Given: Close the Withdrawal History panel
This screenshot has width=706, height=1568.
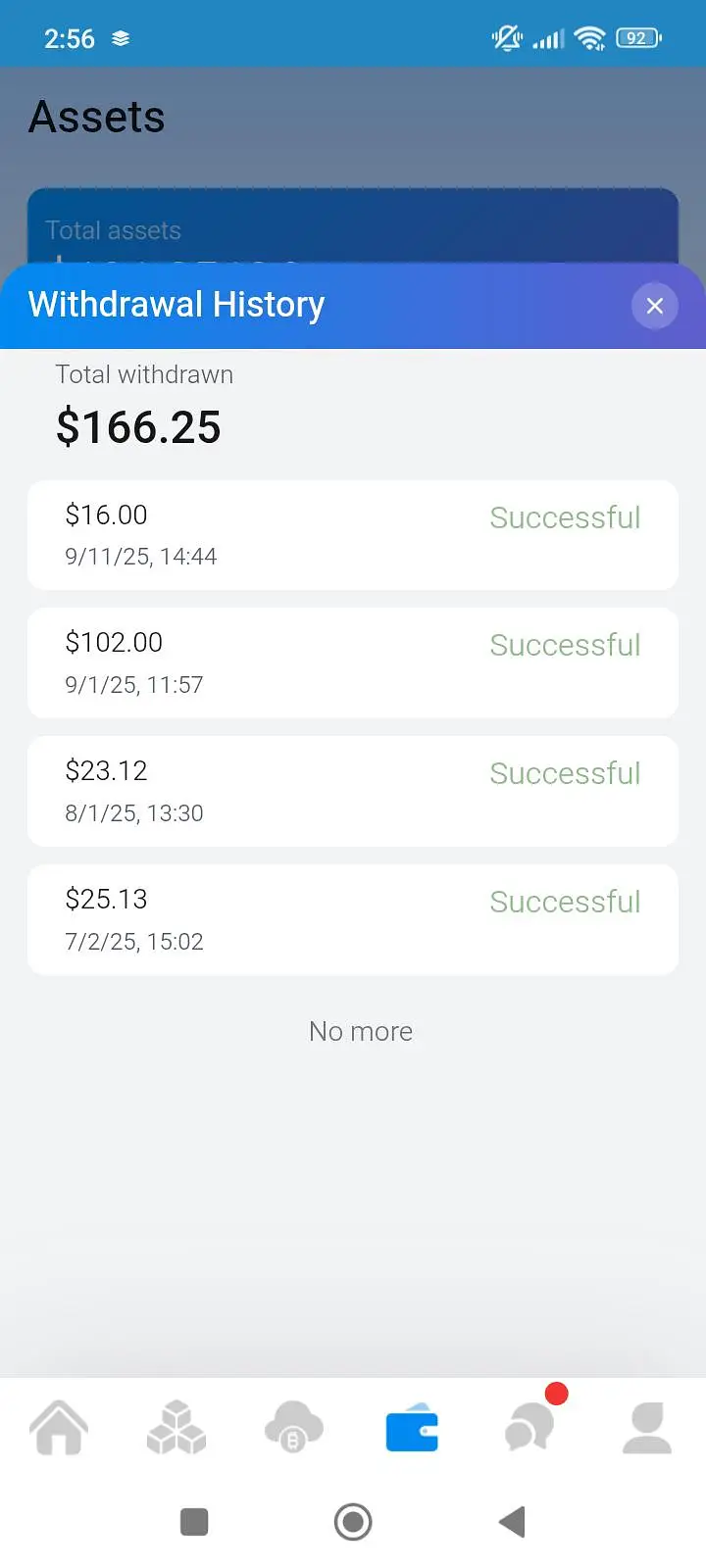Looking at the screenshot, I should point(654,306).
